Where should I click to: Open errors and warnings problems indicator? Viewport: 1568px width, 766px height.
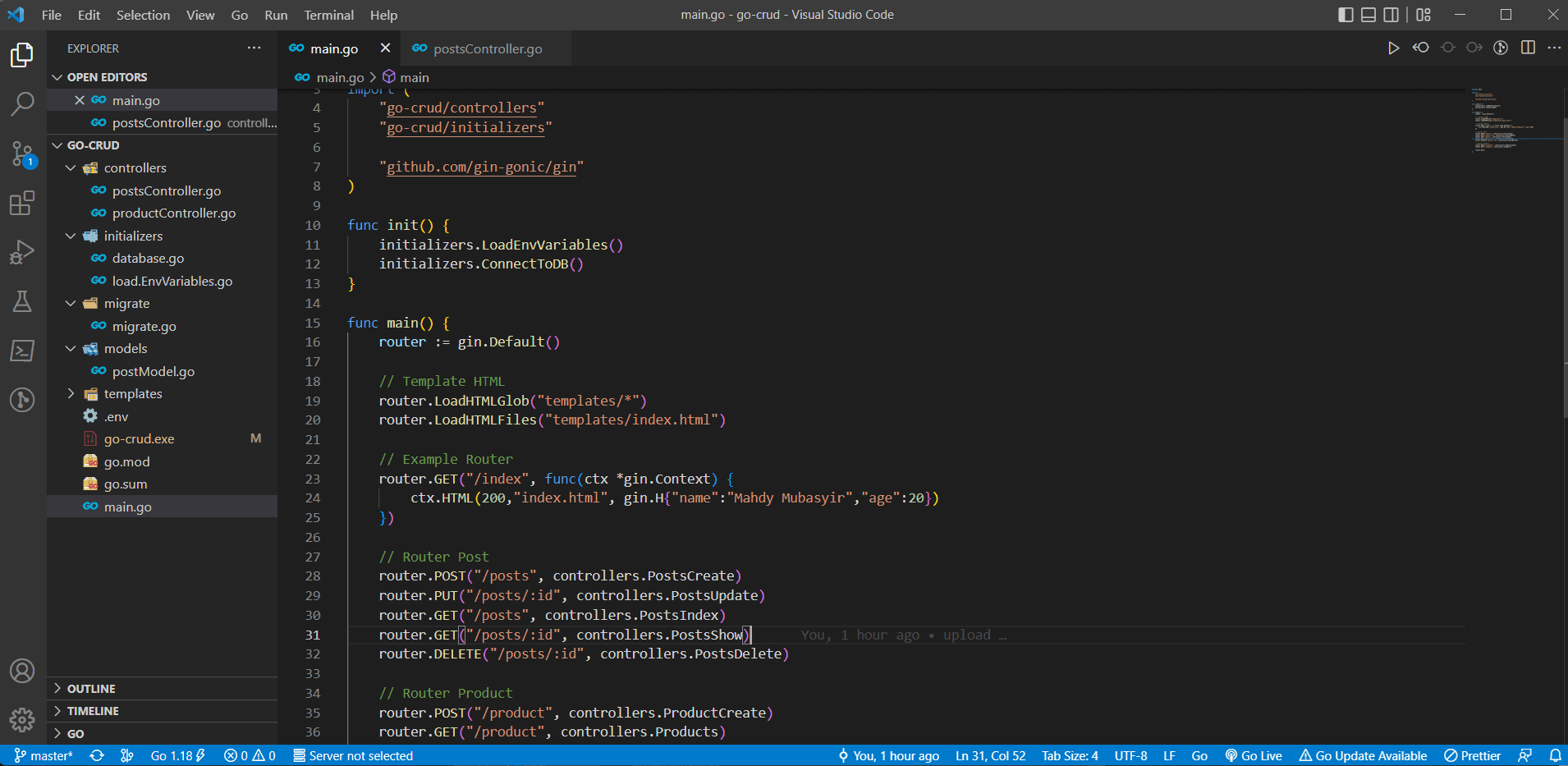[250, 755]
